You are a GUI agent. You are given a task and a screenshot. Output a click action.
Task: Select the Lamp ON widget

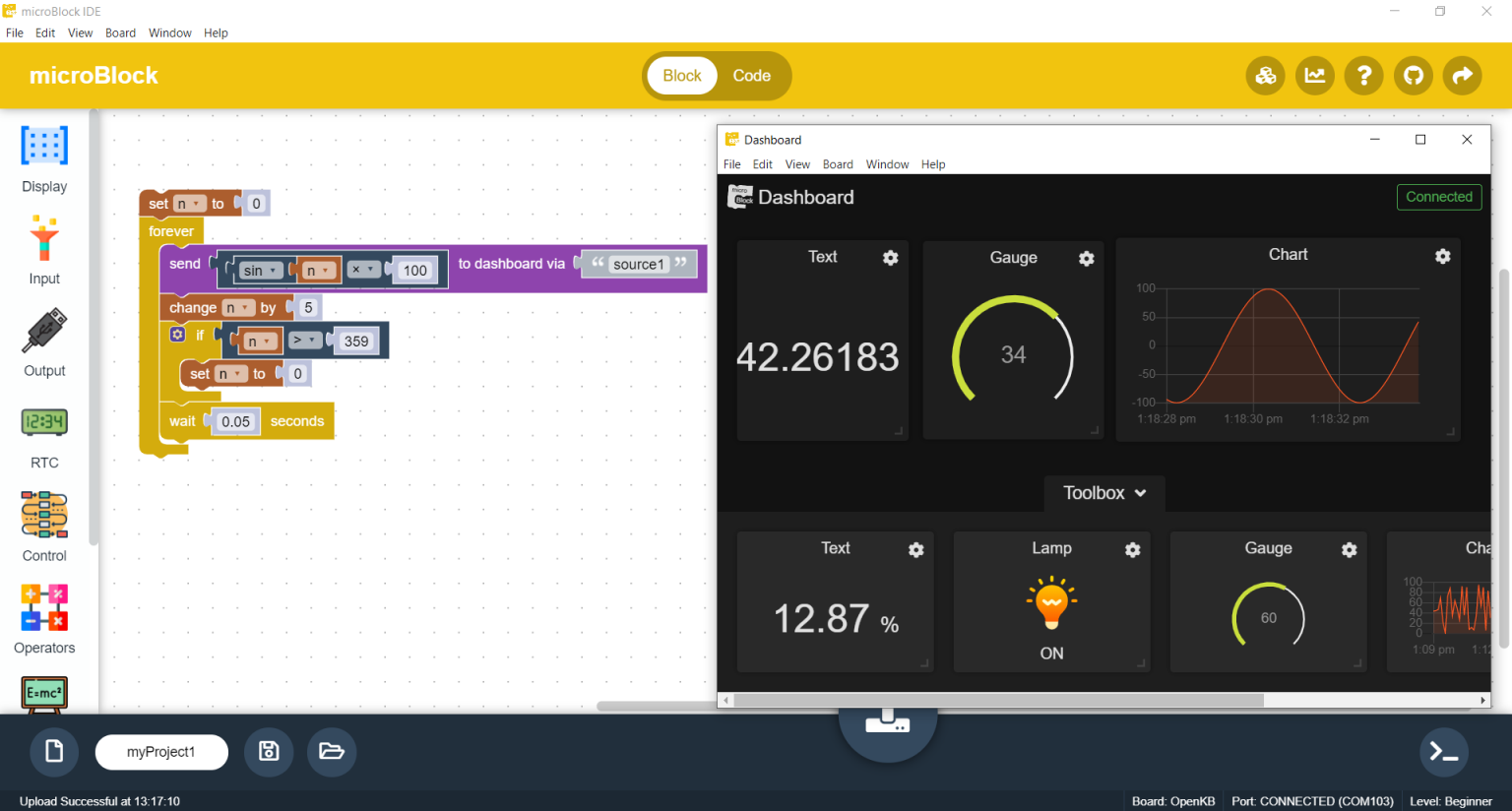coord(1051,602)
